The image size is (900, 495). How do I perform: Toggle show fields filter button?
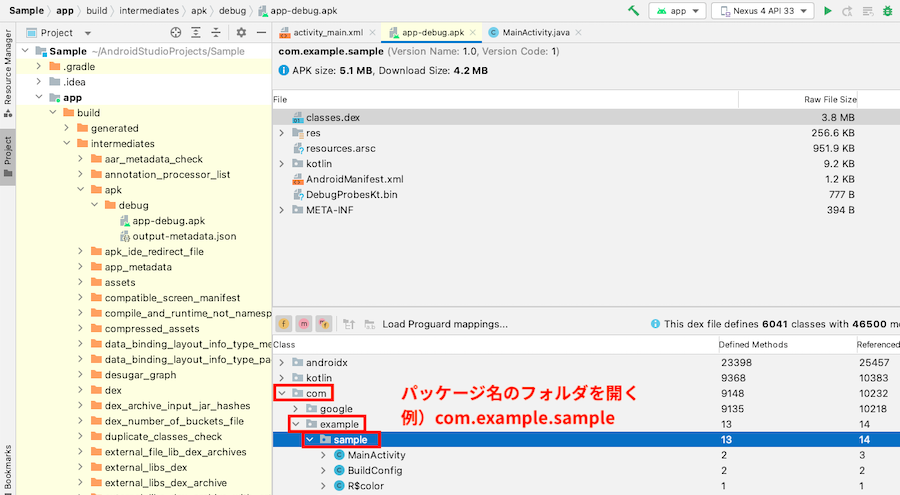pyautogui.click(x=284, y=324)
